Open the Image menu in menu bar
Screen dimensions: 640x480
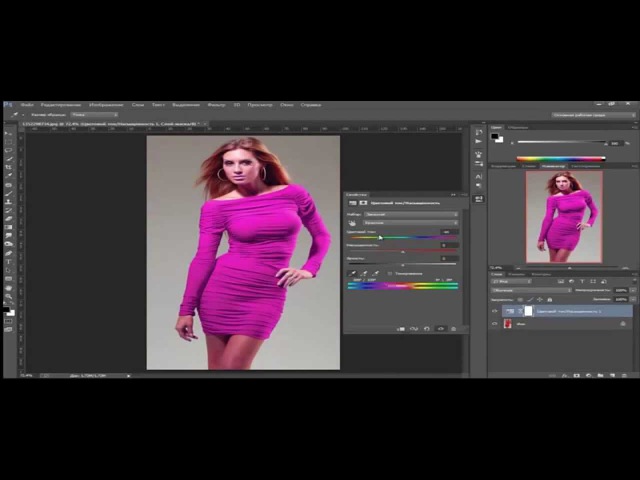coord(105,104)
